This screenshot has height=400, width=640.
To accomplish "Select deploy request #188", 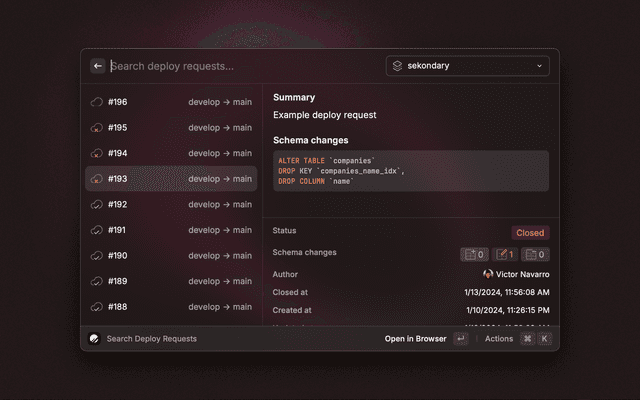I will click(x=171, y=307).
